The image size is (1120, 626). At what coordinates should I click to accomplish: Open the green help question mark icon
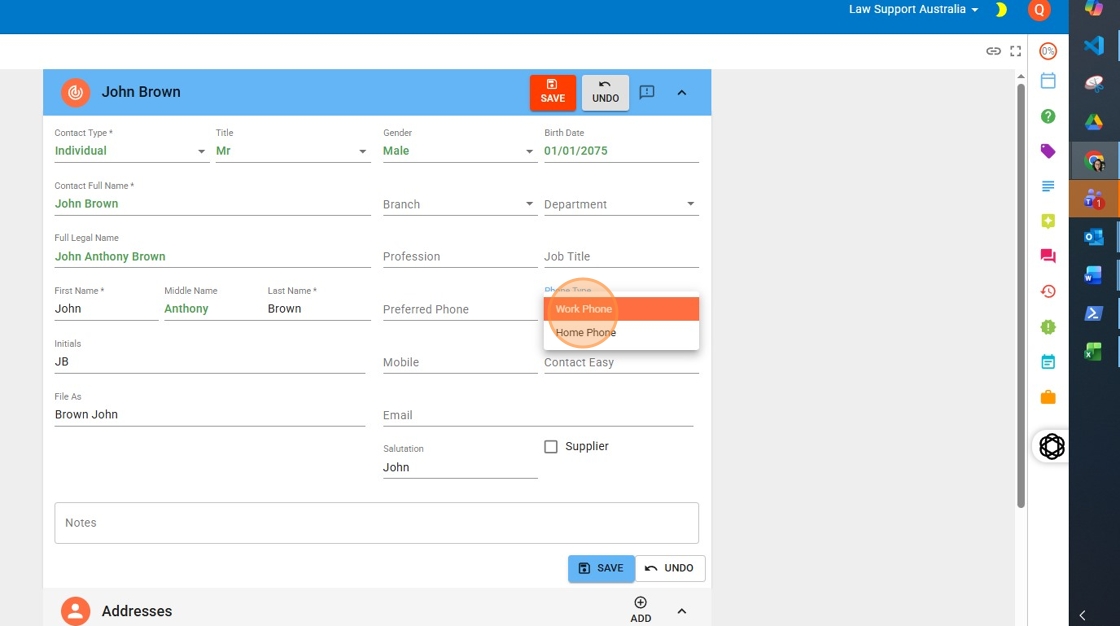[1048, 116]
